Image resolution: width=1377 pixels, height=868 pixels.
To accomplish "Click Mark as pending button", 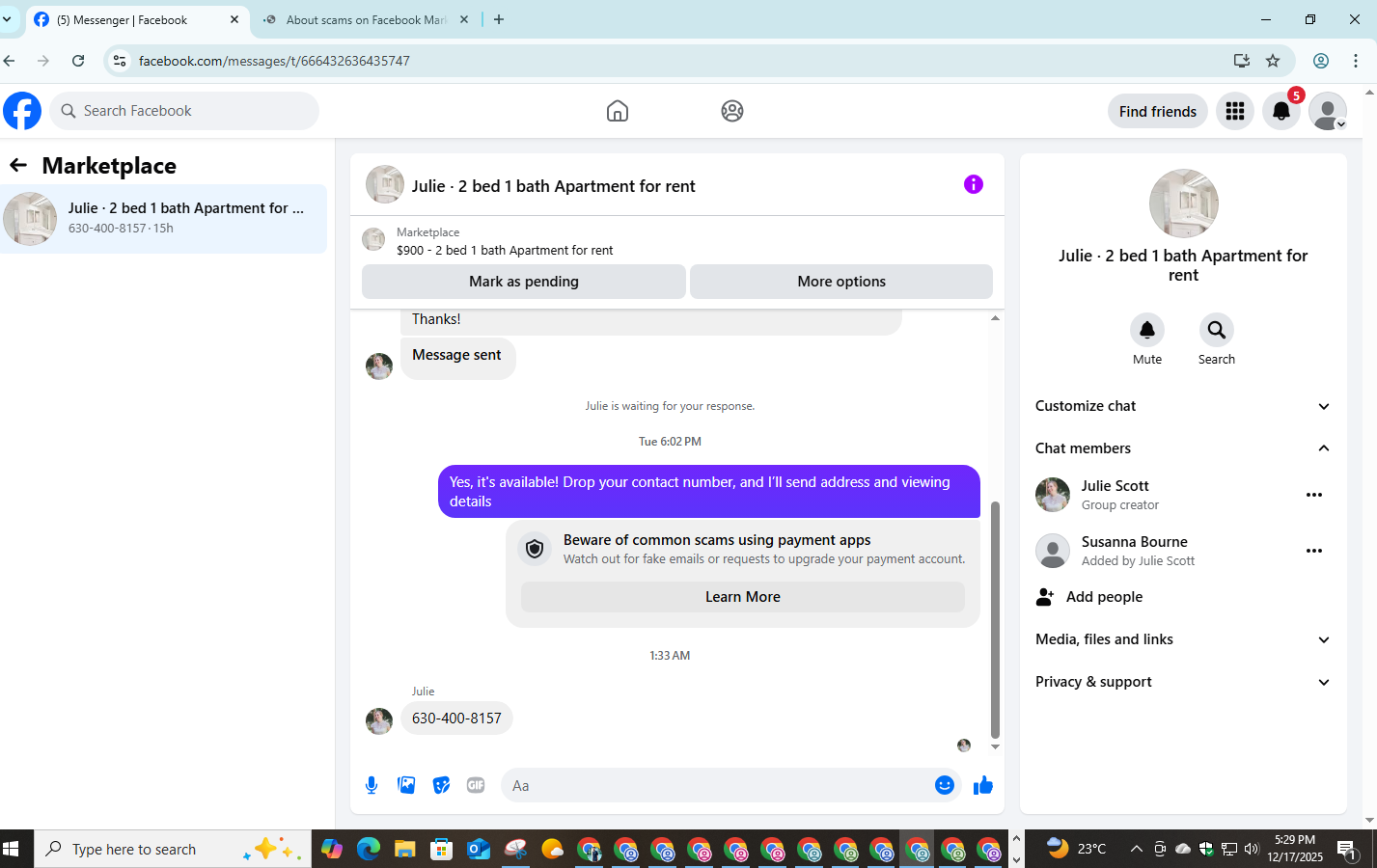I will (x=524, y=282).
